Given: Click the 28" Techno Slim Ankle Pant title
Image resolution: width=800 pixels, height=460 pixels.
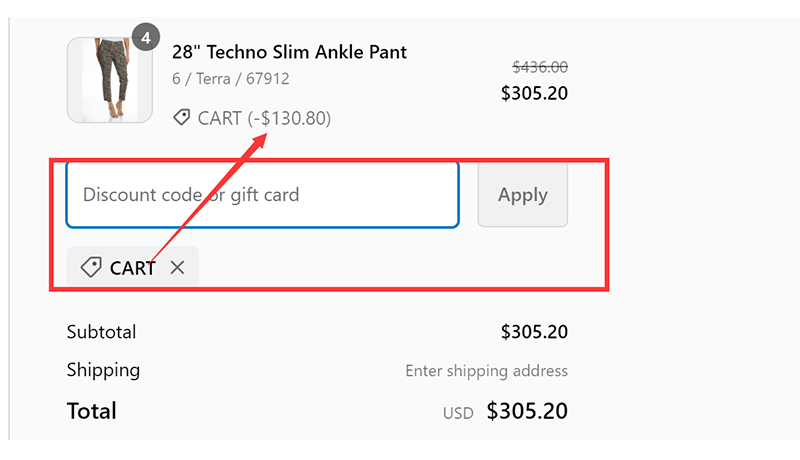Looking at the screenshot, I should 289,52.
